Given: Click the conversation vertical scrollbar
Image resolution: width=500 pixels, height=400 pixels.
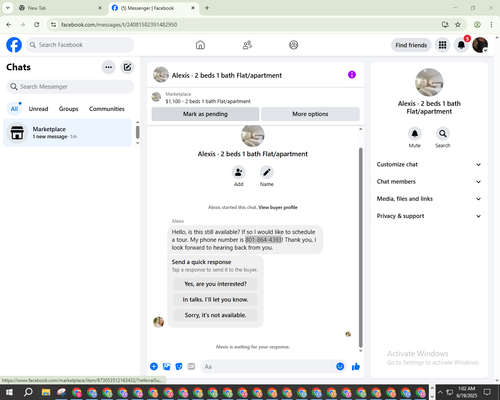Looking at the screenshot, I should pyautogui.click(x=360, y=247).
